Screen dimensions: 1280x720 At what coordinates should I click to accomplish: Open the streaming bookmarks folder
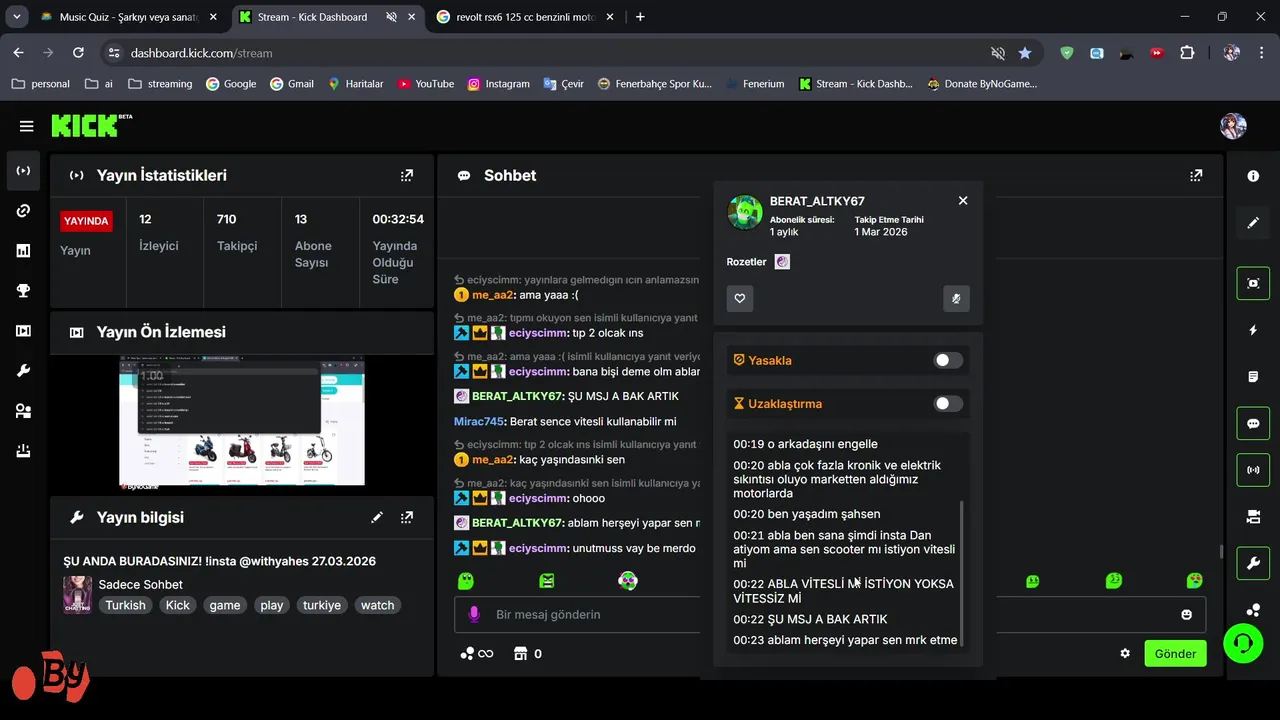tap(160, 84)
